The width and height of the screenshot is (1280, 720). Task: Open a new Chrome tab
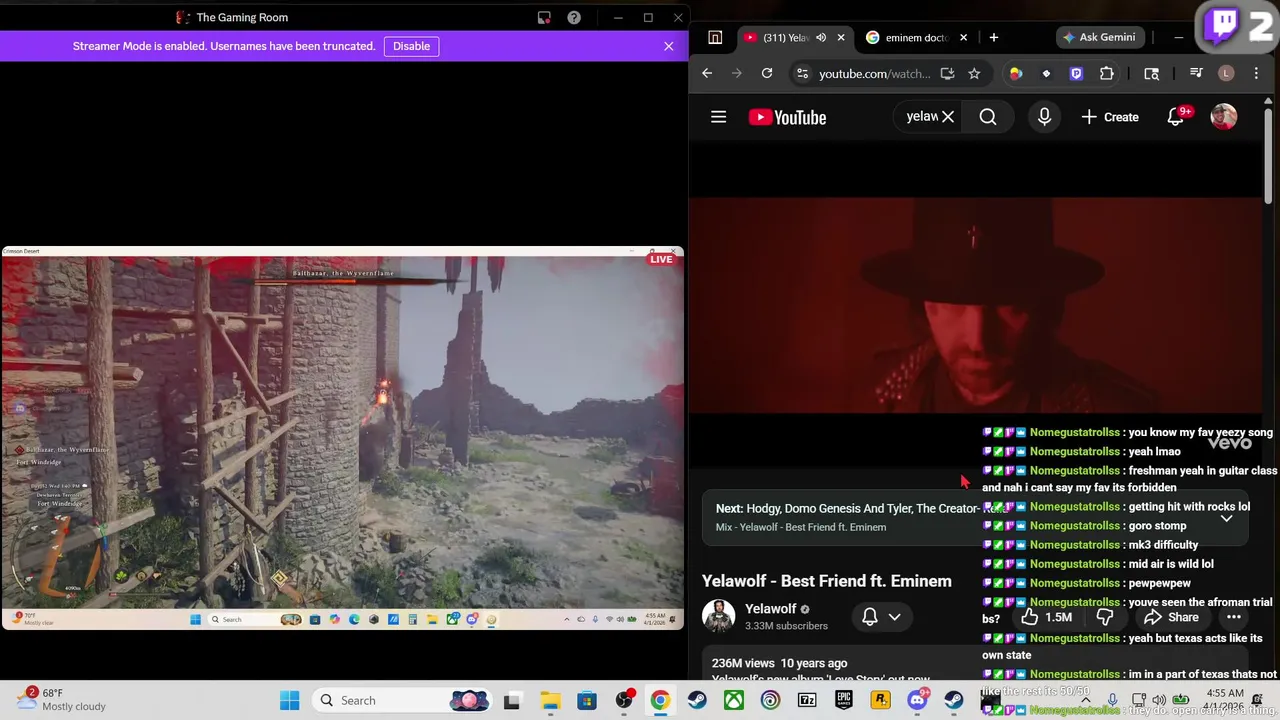tap(993, 37)
